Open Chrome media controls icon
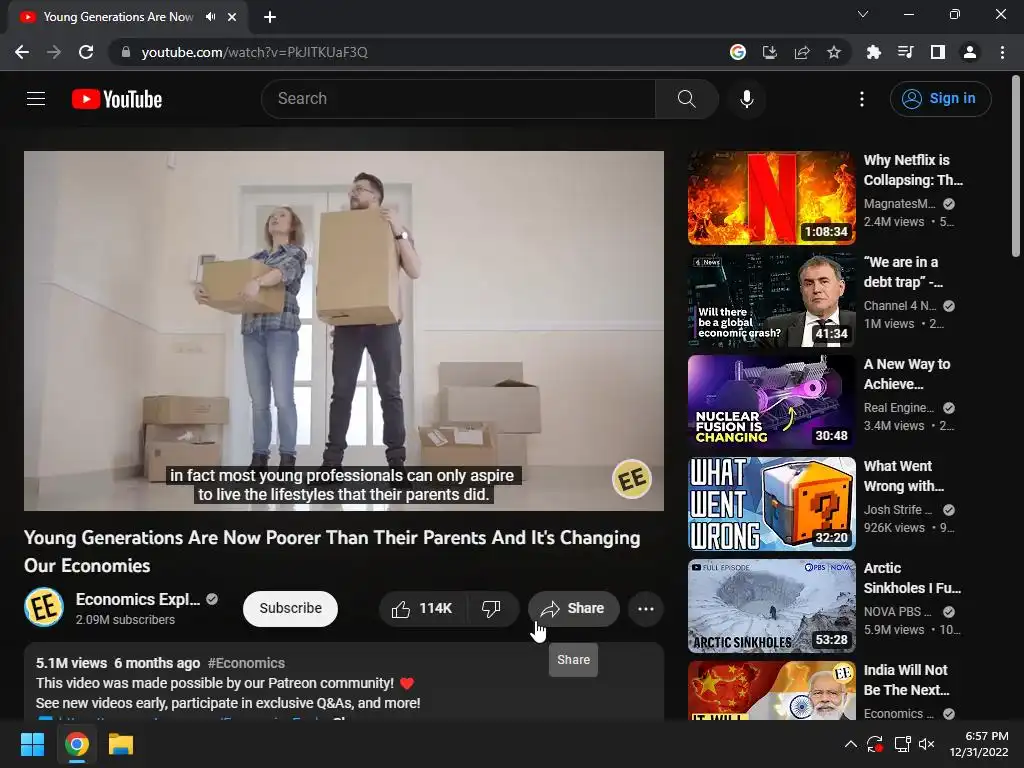 [x=905, y=52]
